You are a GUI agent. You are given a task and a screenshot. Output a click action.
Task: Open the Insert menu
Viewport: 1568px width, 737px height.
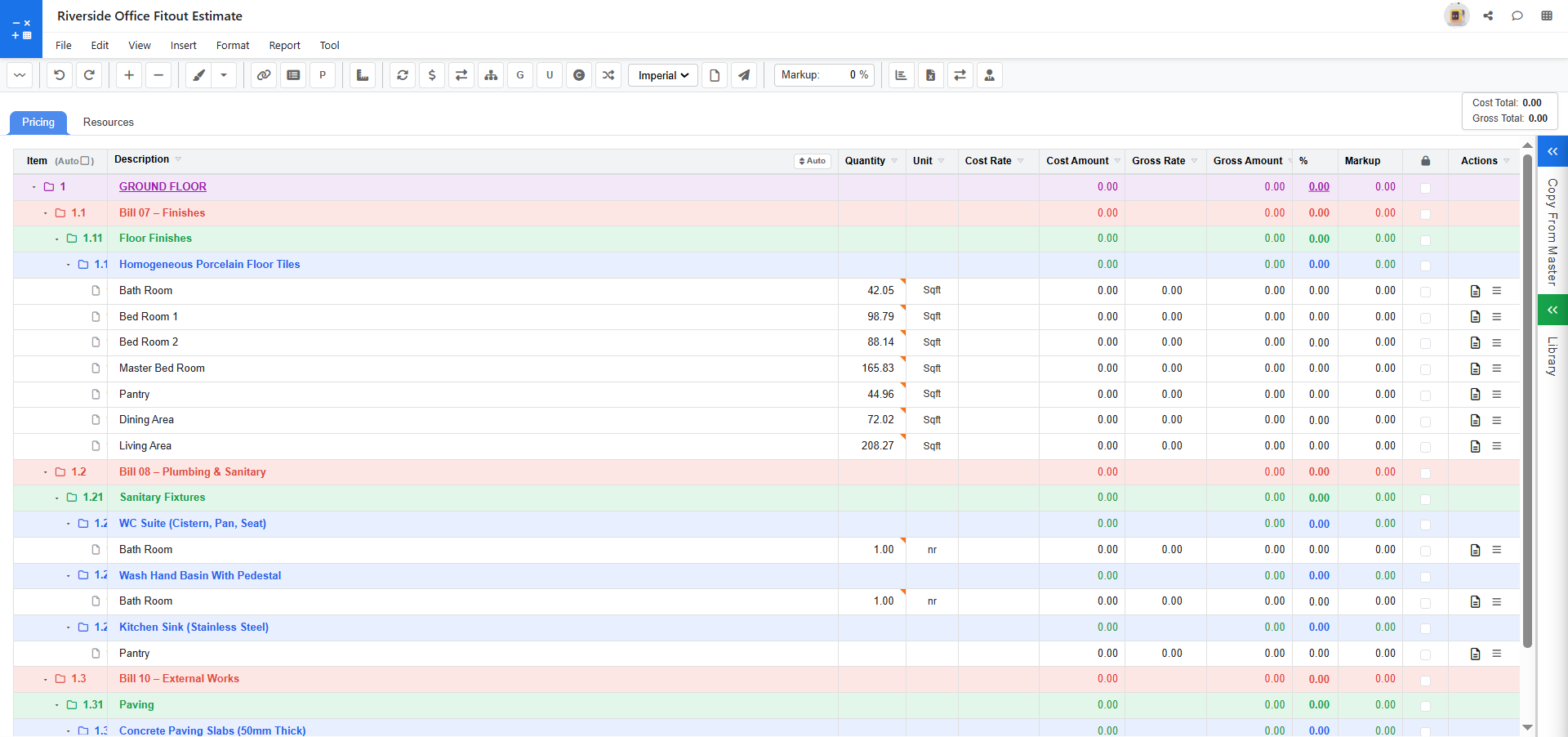pos(183,46)
